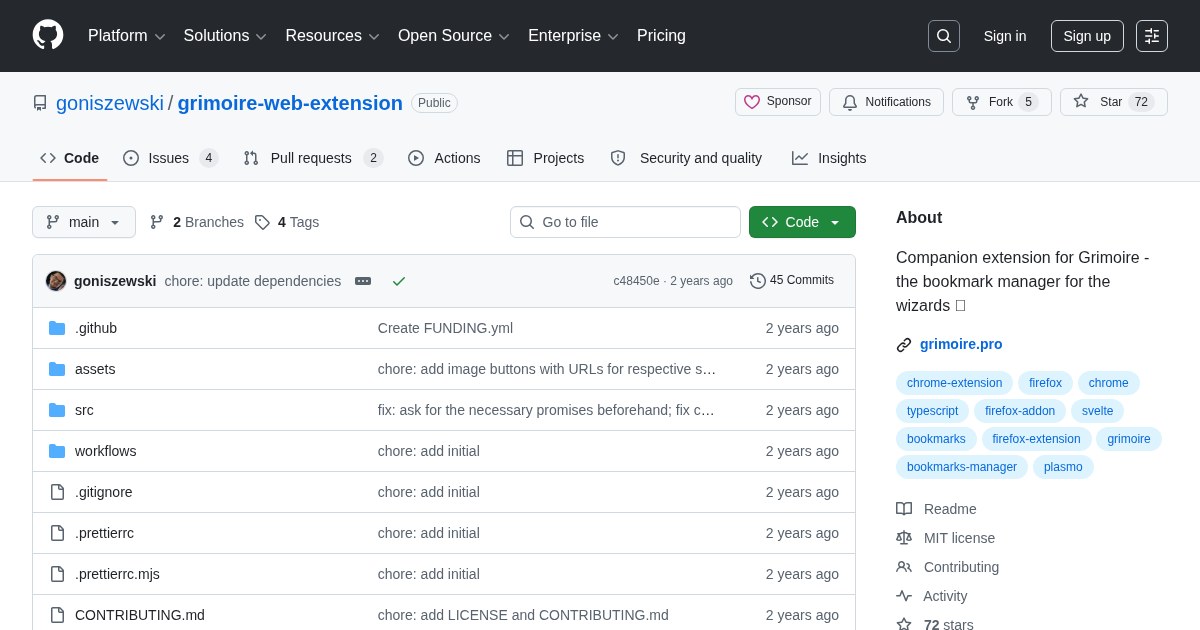Open grimoire-web-extension repository title link
1200x630 pixels.
click(x=290, y=103)
